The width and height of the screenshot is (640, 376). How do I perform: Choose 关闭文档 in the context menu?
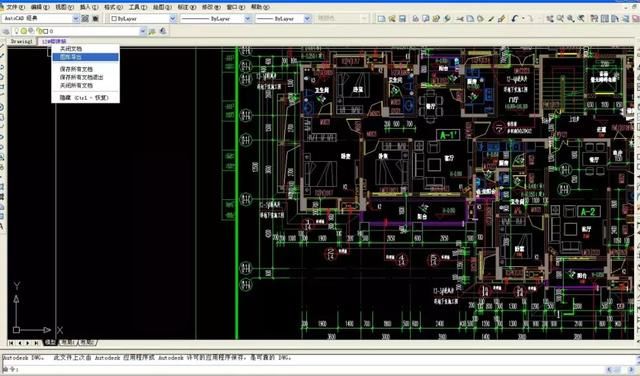[x=71, y=49]
